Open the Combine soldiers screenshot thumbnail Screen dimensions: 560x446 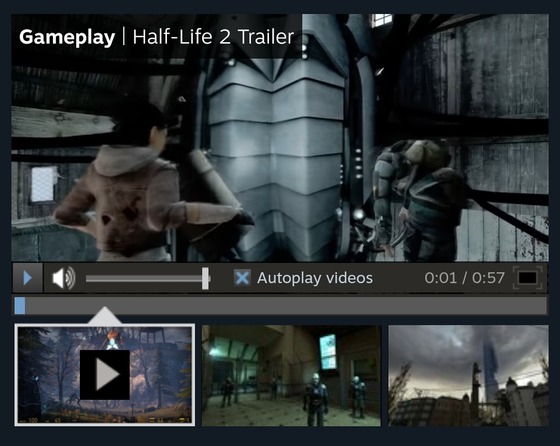point(291,375)
